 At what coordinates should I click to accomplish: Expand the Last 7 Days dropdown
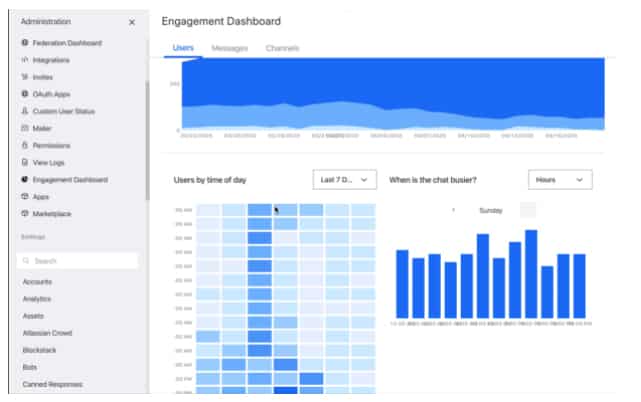pyautogui.click(x=345, y=180)
